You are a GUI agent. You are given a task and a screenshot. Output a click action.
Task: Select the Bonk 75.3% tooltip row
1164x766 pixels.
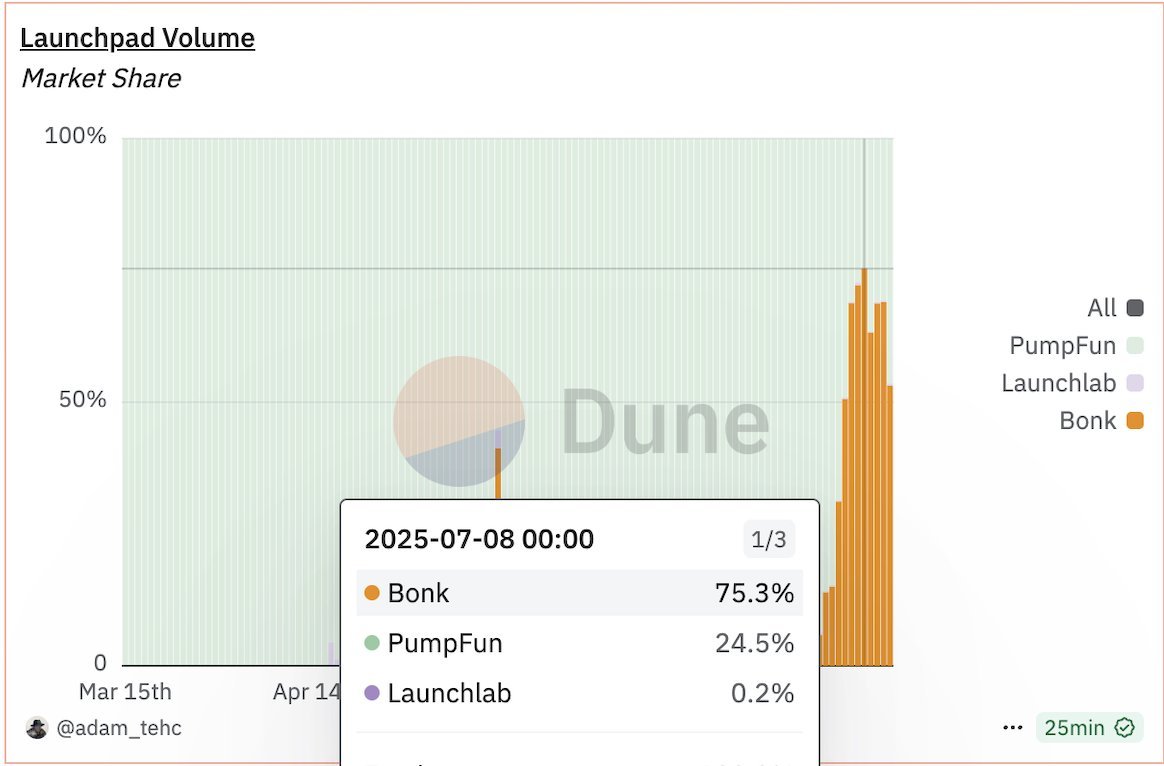pos(580,593)
